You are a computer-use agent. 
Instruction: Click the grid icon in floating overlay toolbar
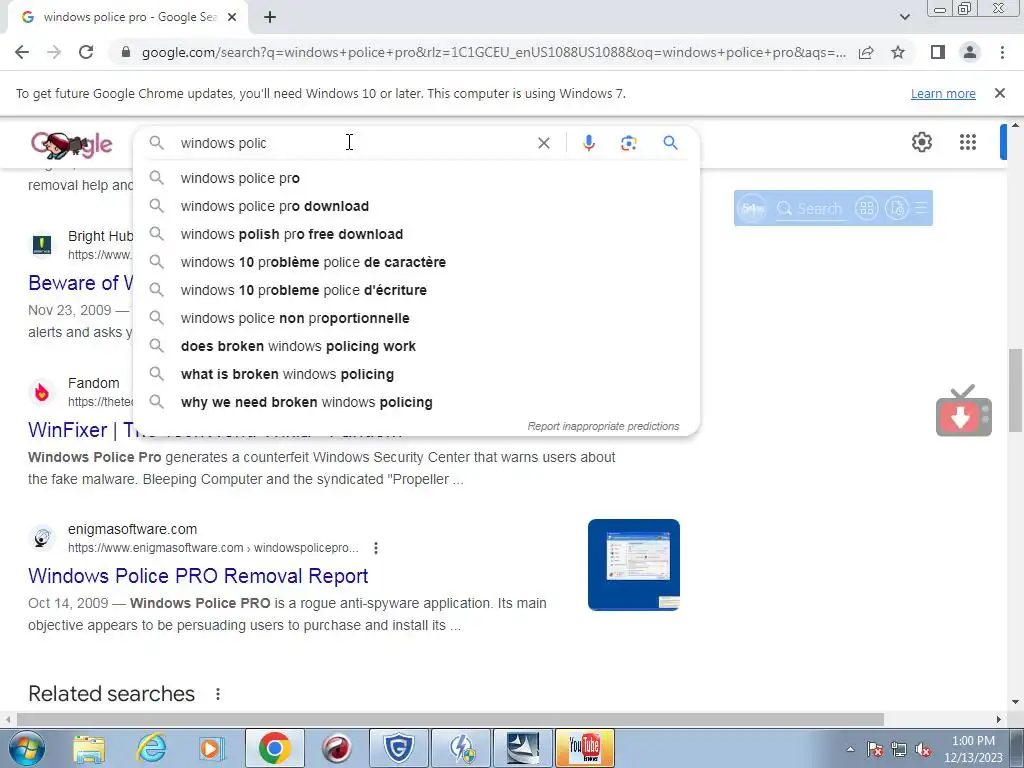point(867,208)
